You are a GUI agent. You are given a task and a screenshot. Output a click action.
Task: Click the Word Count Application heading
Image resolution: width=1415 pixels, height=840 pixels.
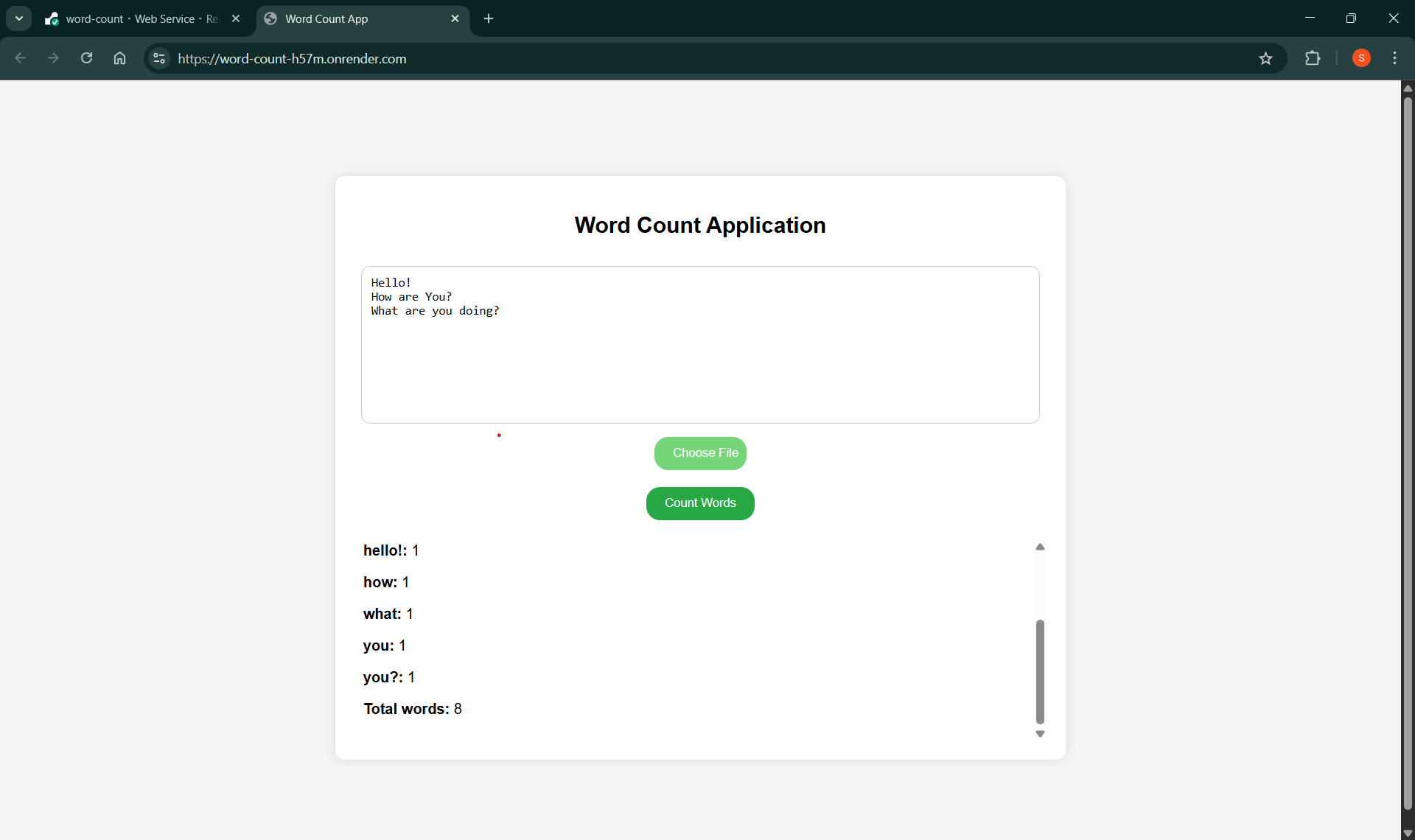point(700,225)
